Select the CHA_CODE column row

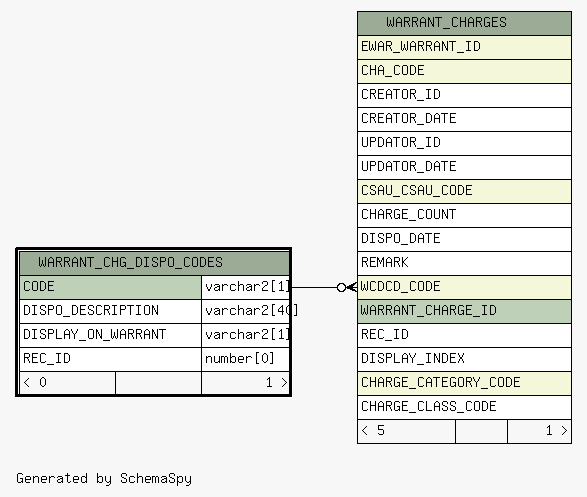tap(464, 71)
